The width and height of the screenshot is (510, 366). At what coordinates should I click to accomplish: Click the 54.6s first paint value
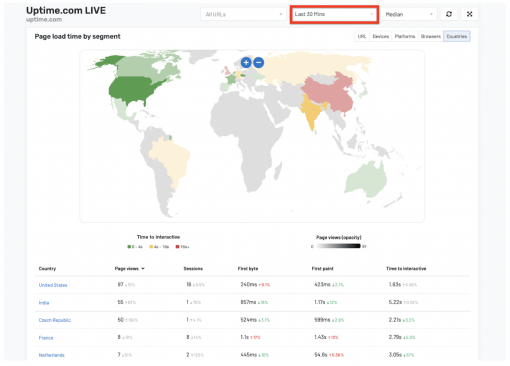[x=321, y=355]
